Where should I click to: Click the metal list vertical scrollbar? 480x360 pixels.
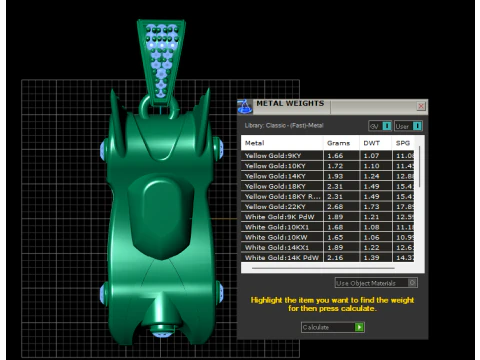[419, 167]
